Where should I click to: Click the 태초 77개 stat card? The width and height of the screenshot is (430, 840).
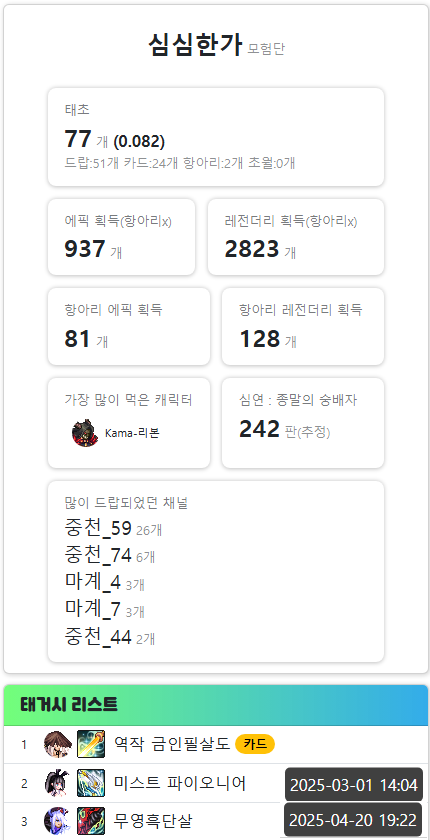click(216, 137)
